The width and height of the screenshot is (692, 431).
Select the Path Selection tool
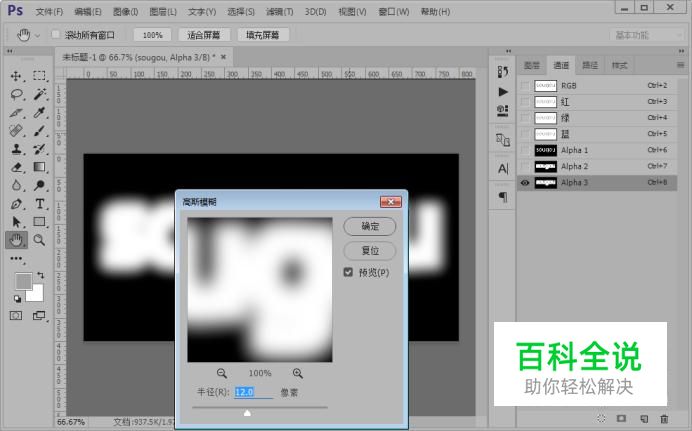16,222
